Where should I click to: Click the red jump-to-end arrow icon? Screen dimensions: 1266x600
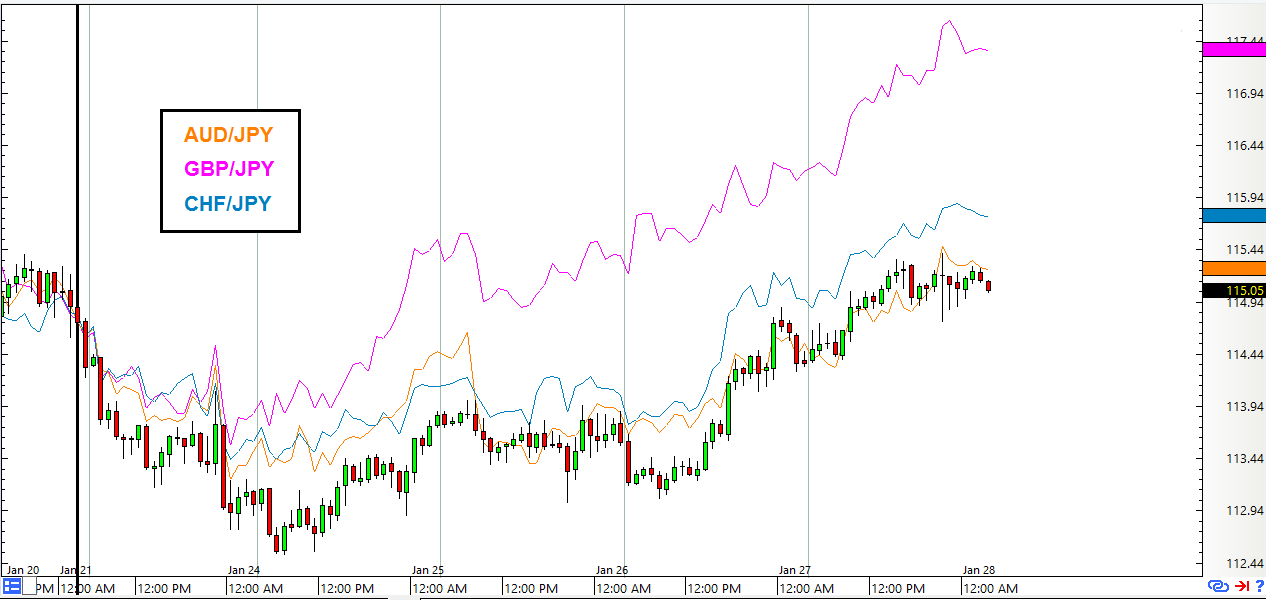point(1240,586)
